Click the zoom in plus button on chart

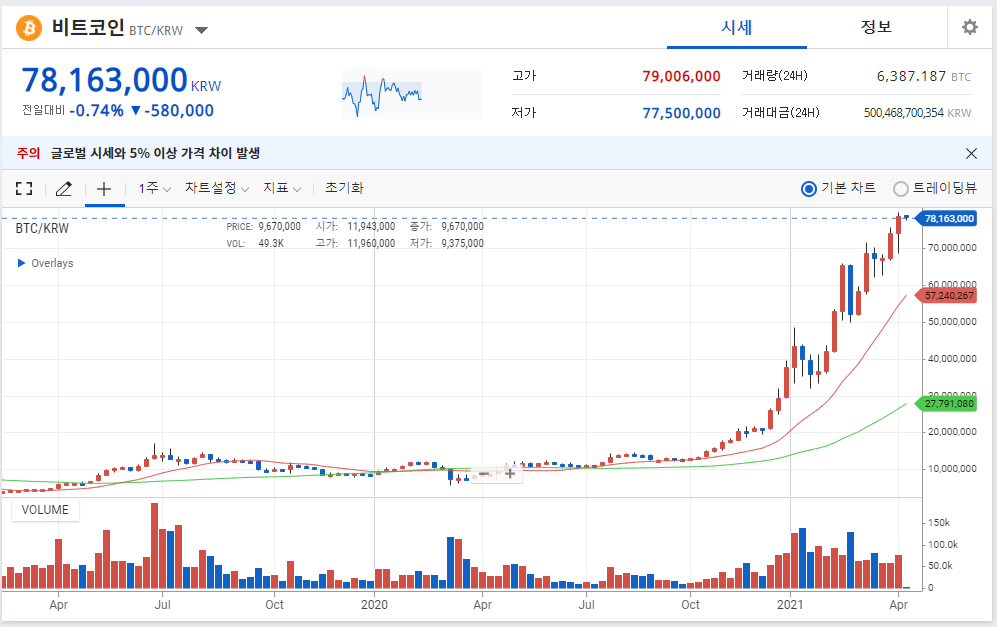(510, 473)
